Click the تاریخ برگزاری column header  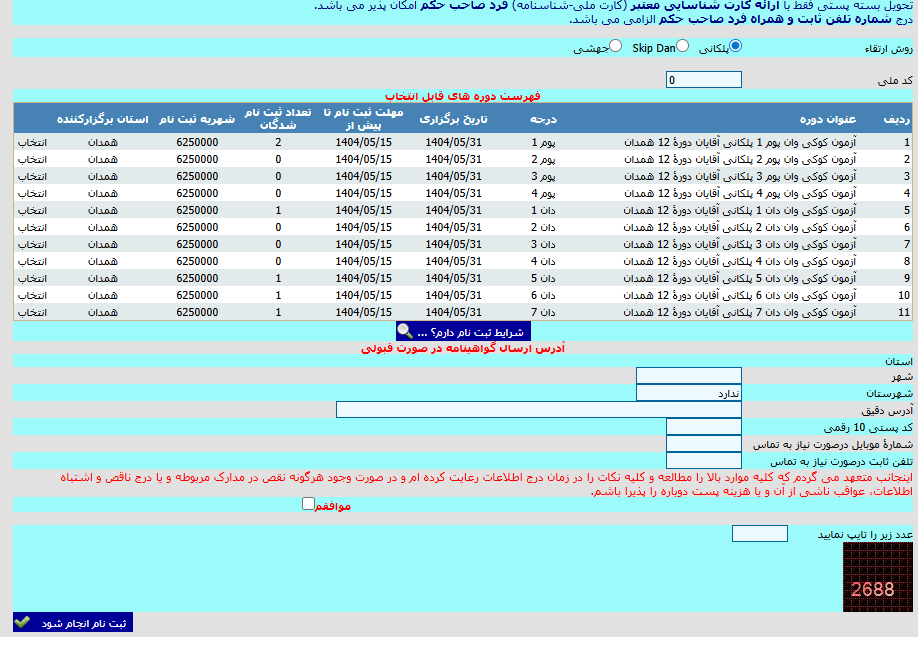pyautogui.click(x=454, y=119)
